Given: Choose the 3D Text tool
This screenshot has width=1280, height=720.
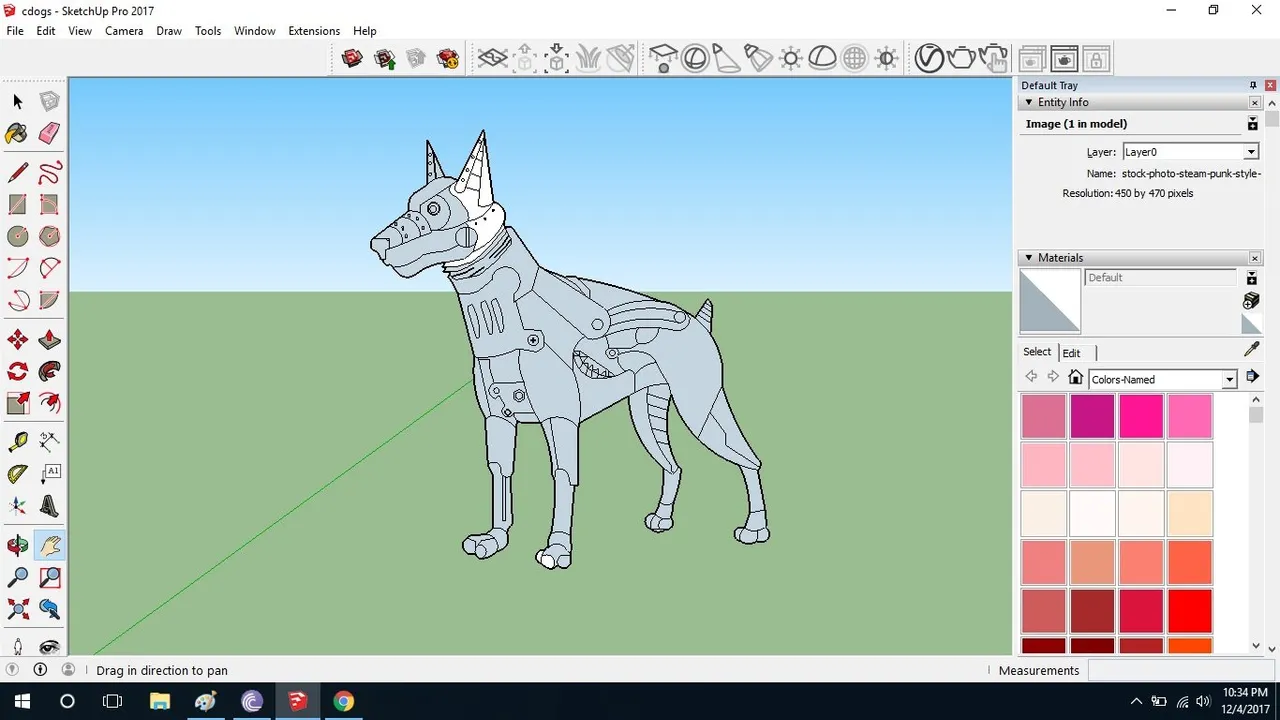Looking at the screenshot, I should point(49,506).
